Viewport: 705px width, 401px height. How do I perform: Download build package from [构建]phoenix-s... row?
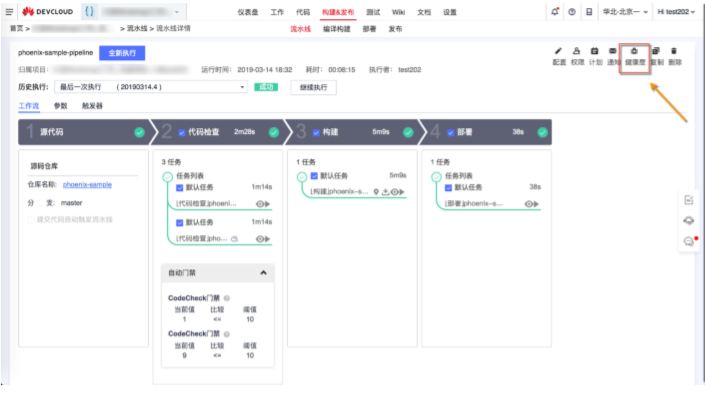point(385,192)
